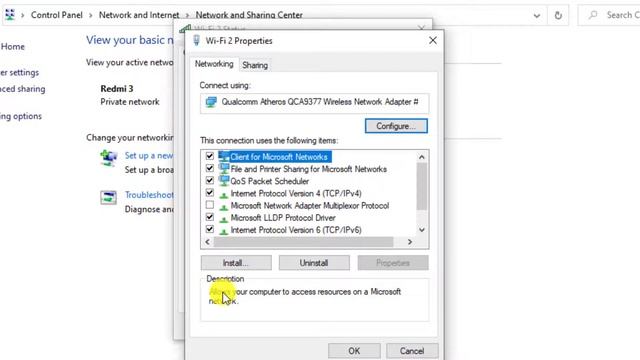Click horizontal scroll right arrow in items list
This screenshot has width=640, height=360.
coord(410,242)
